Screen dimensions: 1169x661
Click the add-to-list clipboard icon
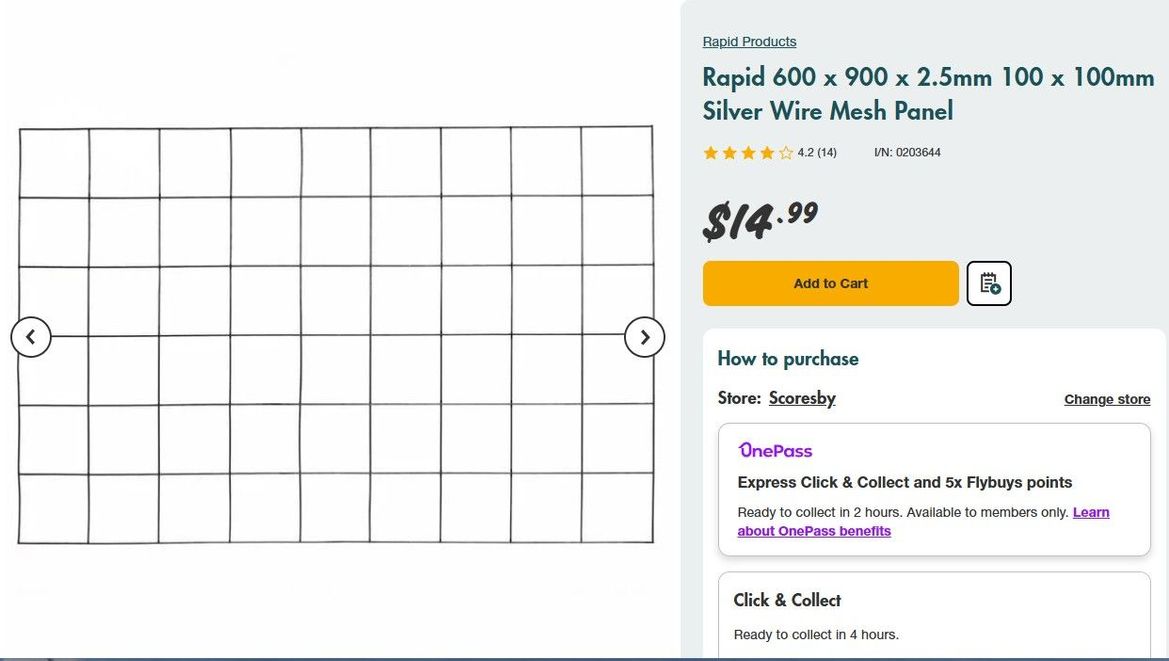[x=989, y=283]
